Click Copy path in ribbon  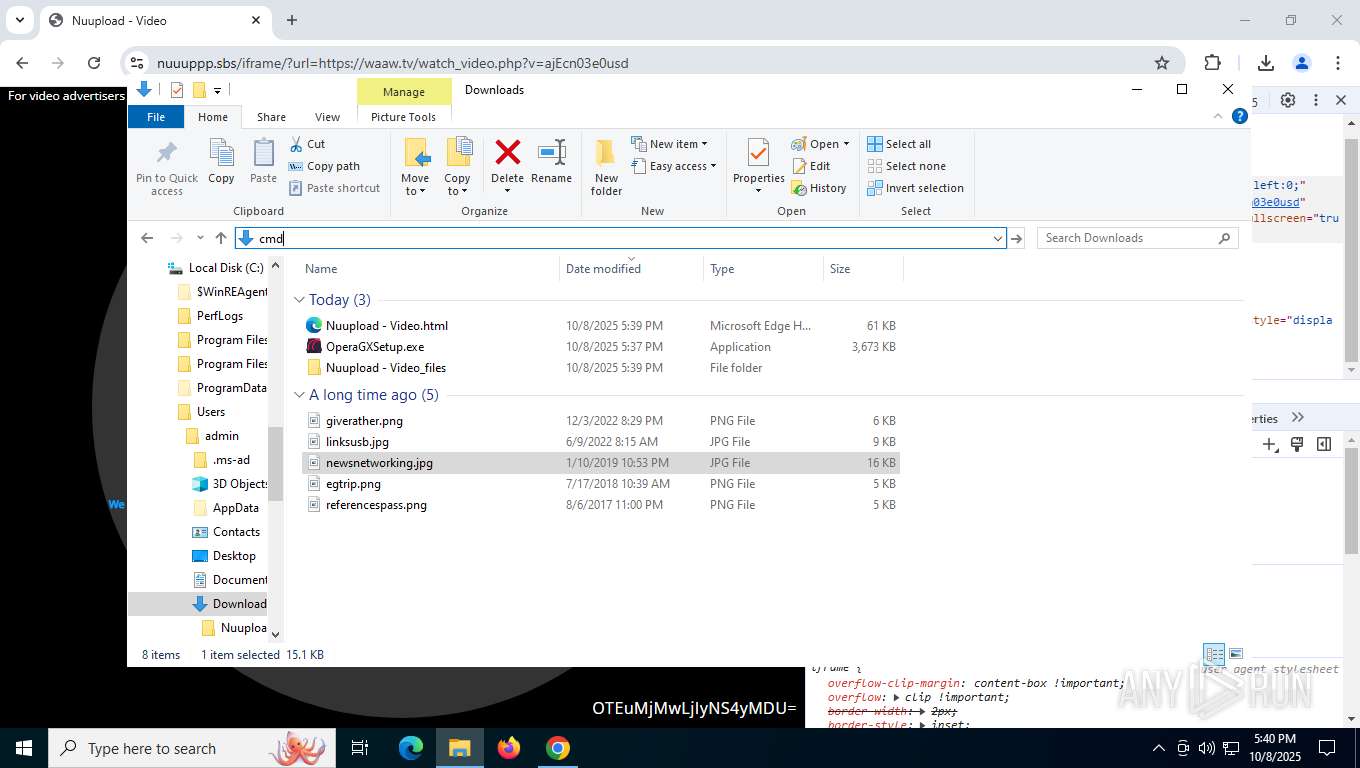click(324, 166)
